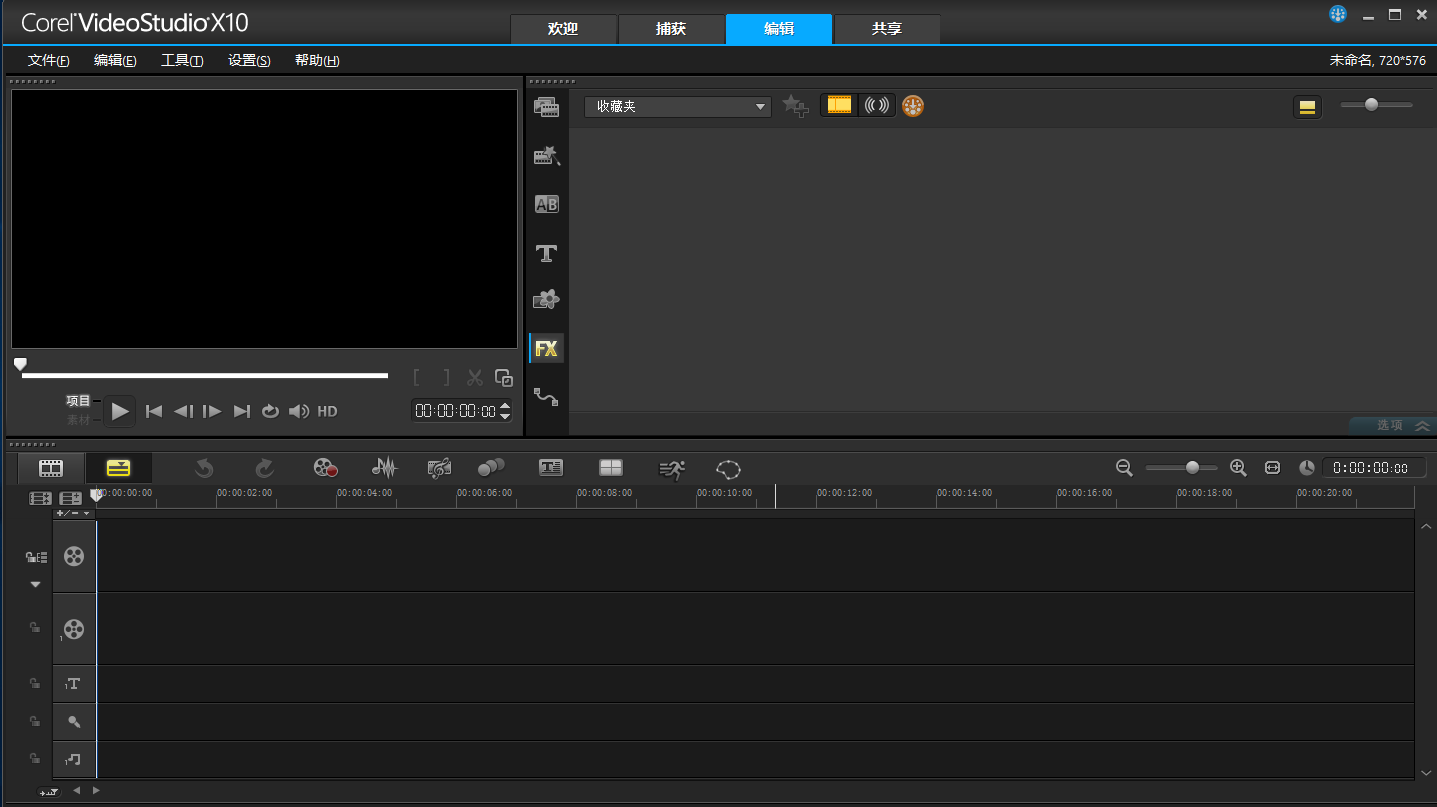Toggle HD preview mode
1437x807 pixels.
pos(327,411)
